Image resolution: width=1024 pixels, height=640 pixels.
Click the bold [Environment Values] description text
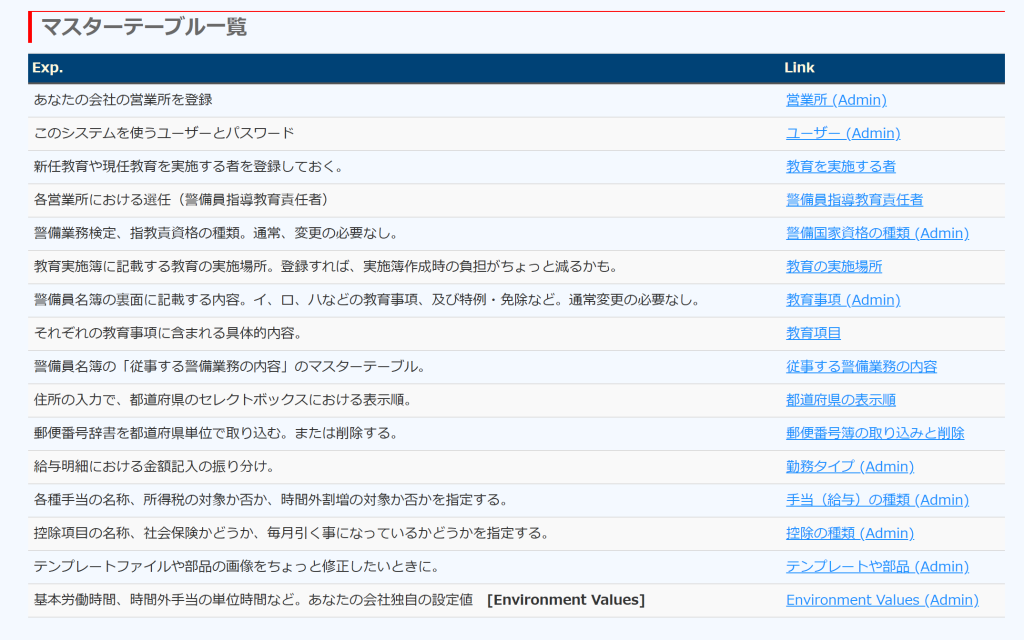[x=566, y=600]
